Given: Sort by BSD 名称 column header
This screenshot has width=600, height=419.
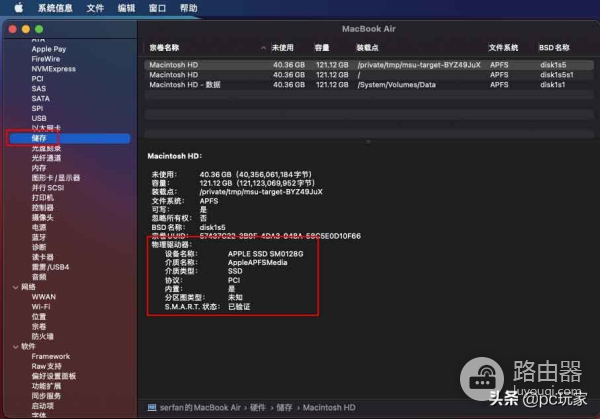Looking at the screenshot, I should (x=554, y=48).
